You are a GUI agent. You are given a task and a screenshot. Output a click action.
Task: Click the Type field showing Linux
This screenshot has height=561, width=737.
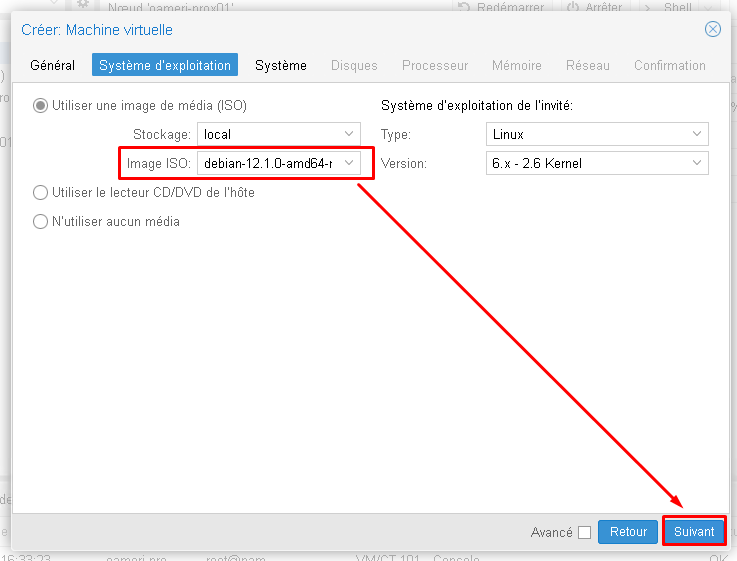coord(597,134)
